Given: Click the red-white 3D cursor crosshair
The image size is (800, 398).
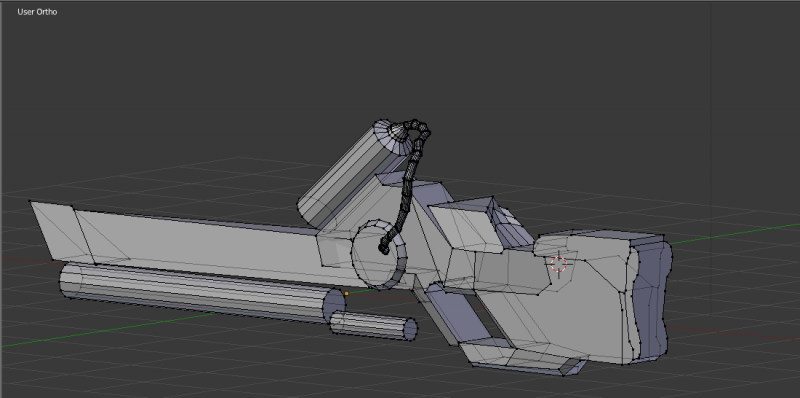Looking at the screenshot, I should click(559, 264).
